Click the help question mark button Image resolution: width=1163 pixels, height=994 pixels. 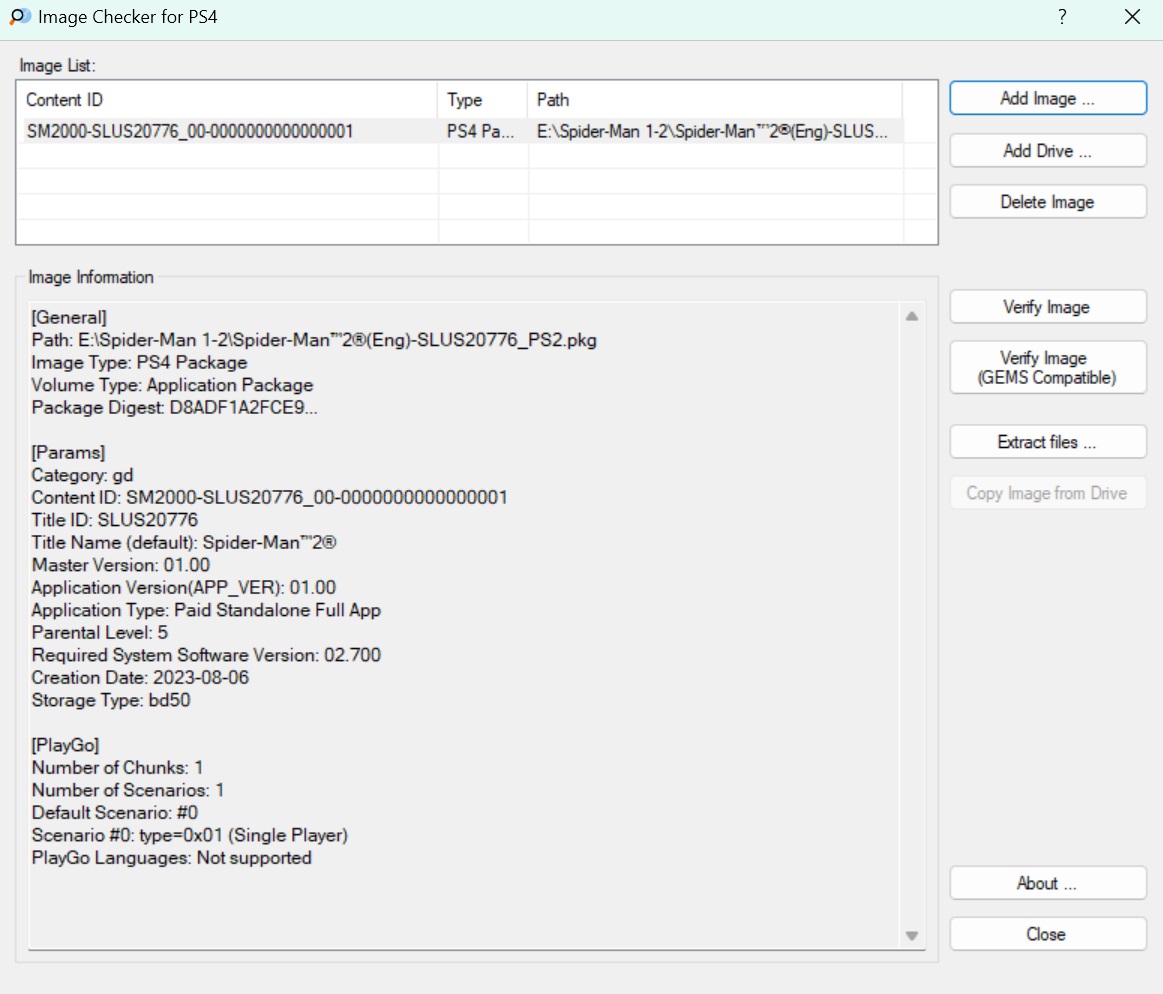(1061, 17)
